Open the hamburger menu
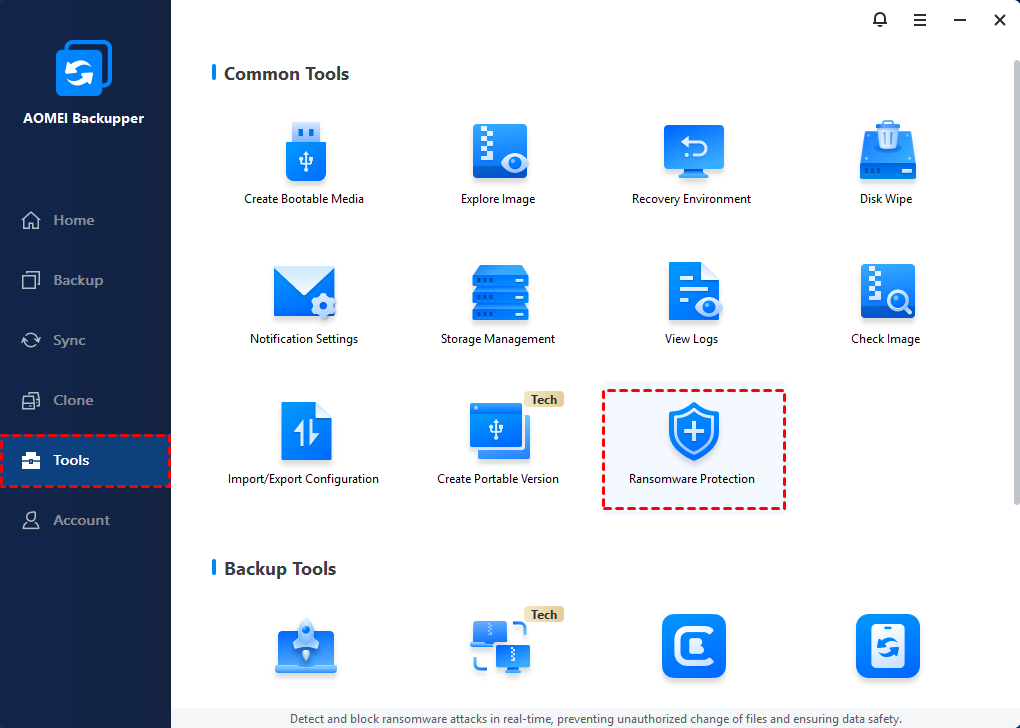 pyautogui.click(x=920, y=20)
